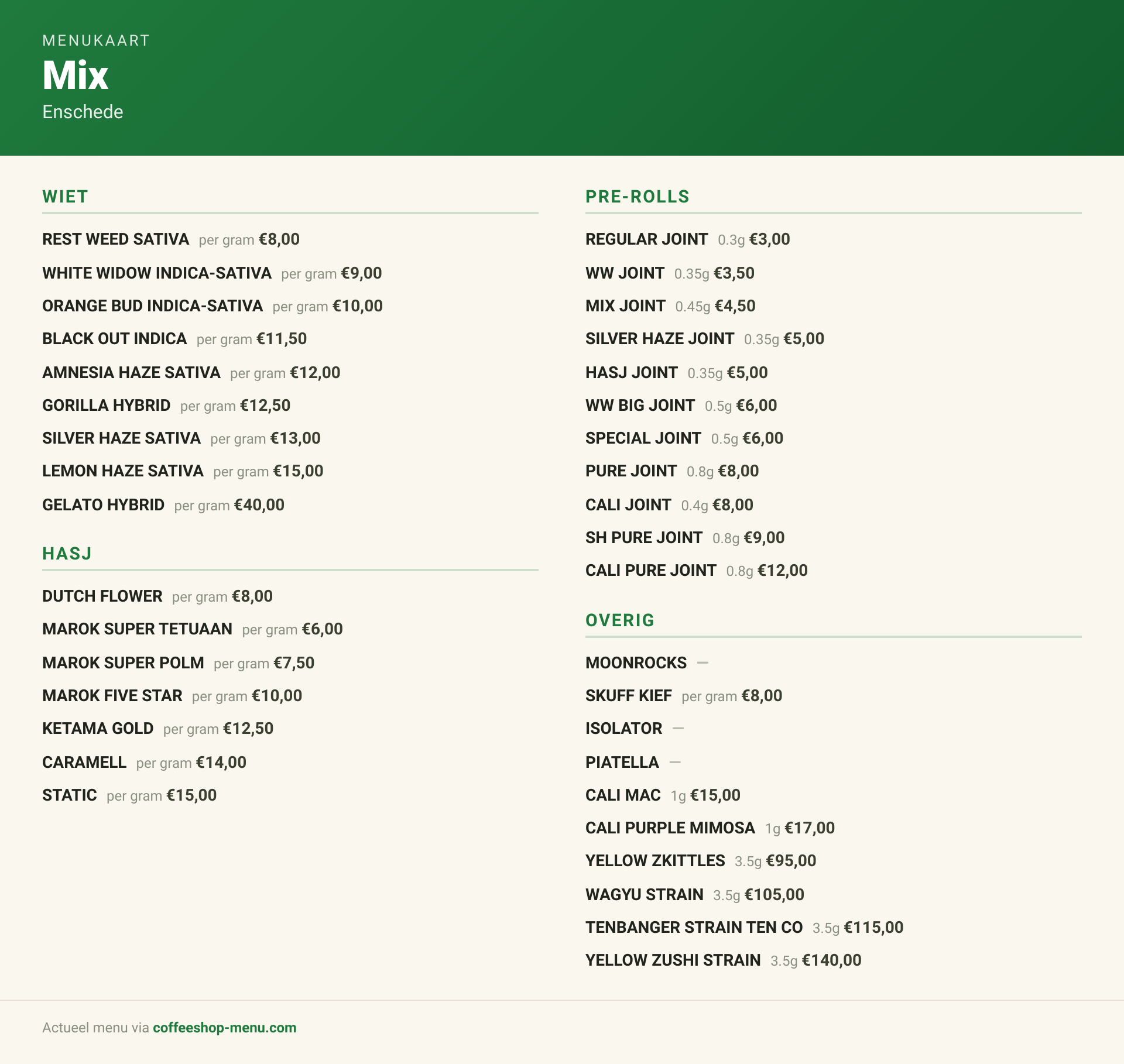Click the €115,00 Tenbanger price
This screenshot has width=1124, height=1064.
click(x=874, y=928)
